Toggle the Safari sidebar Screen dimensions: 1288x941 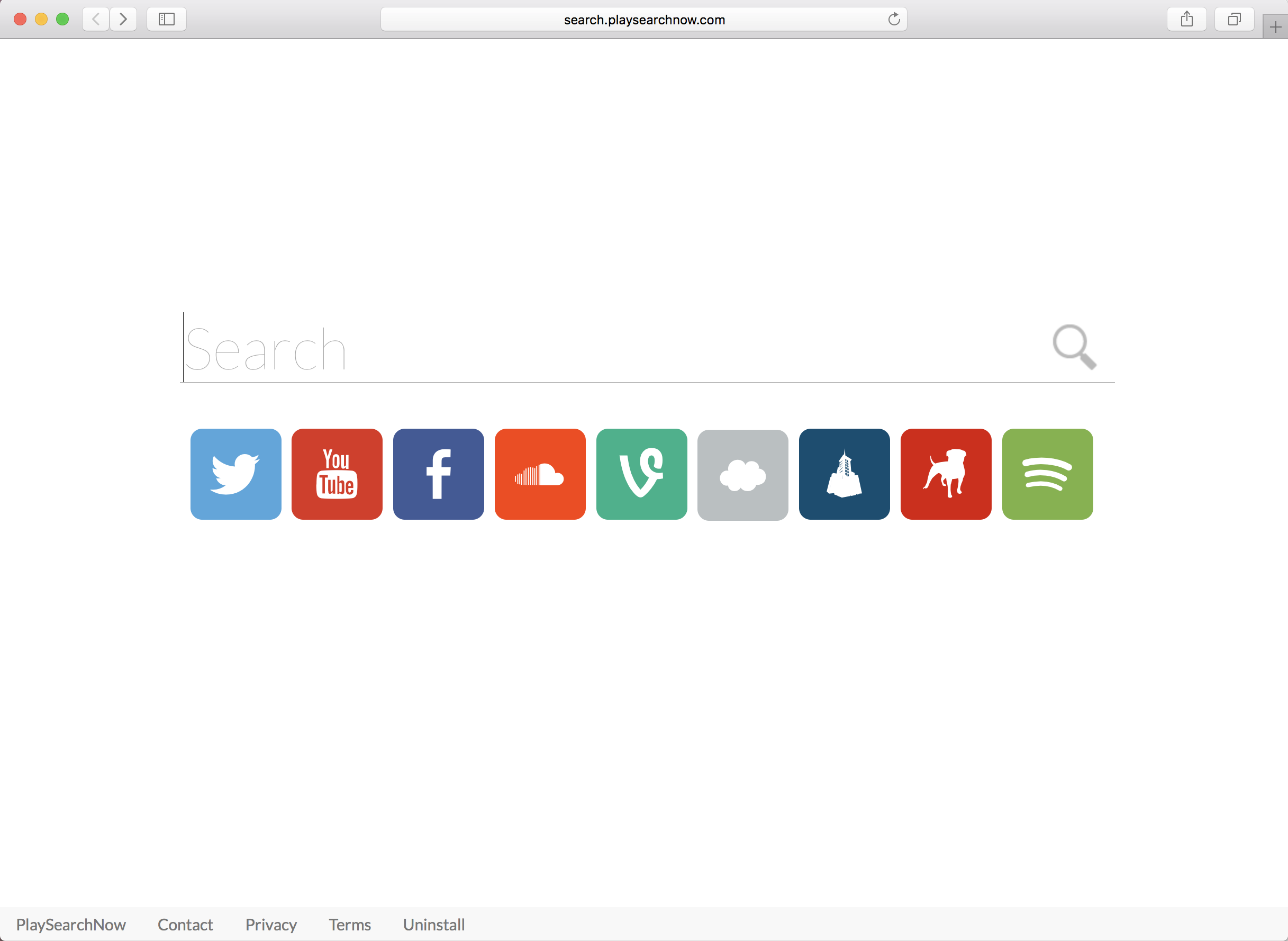pos(166,20)
